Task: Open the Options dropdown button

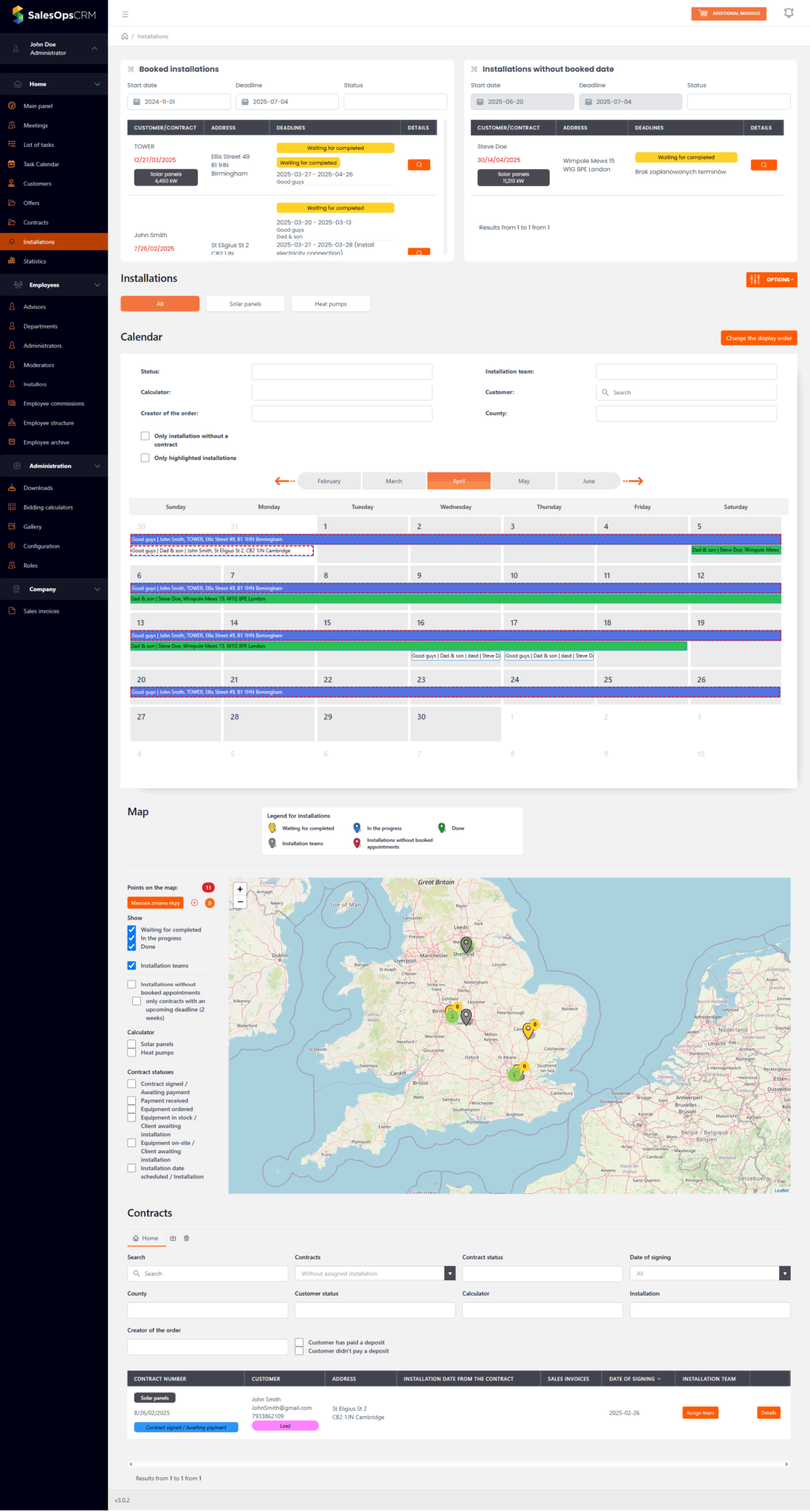Action: 772,280
